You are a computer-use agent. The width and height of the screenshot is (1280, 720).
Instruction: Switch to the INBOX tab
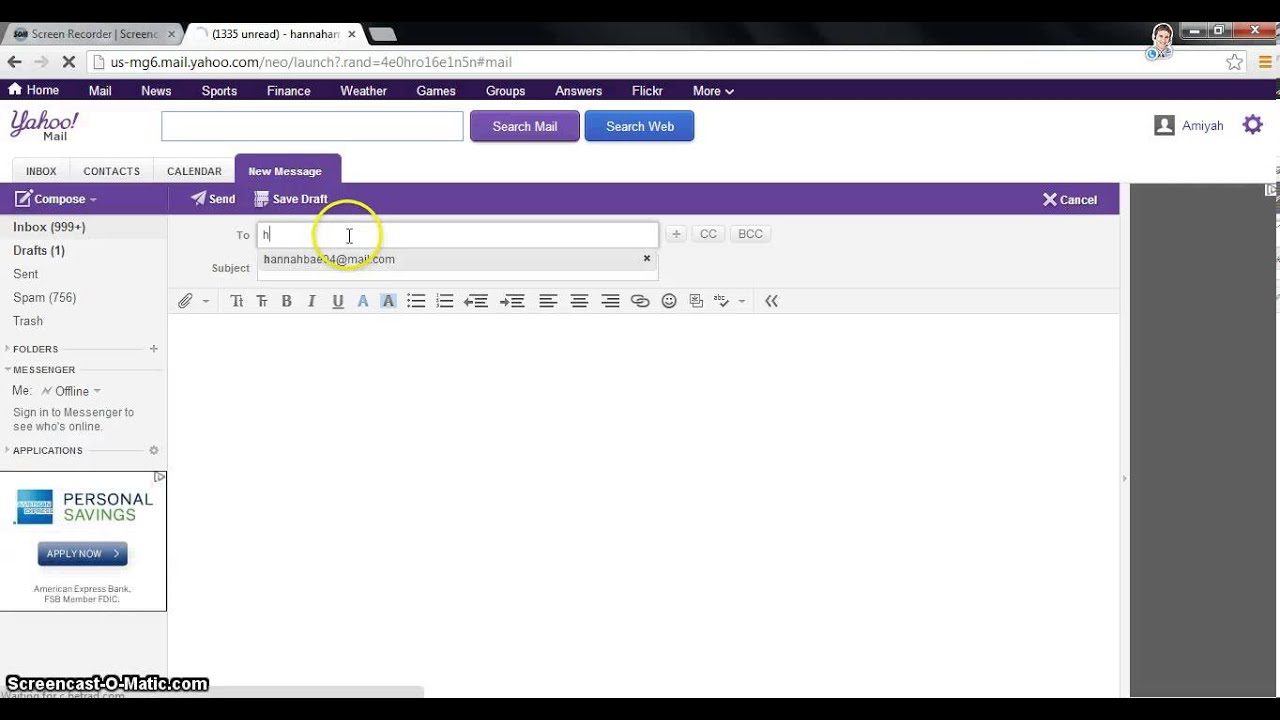[41, 171]
